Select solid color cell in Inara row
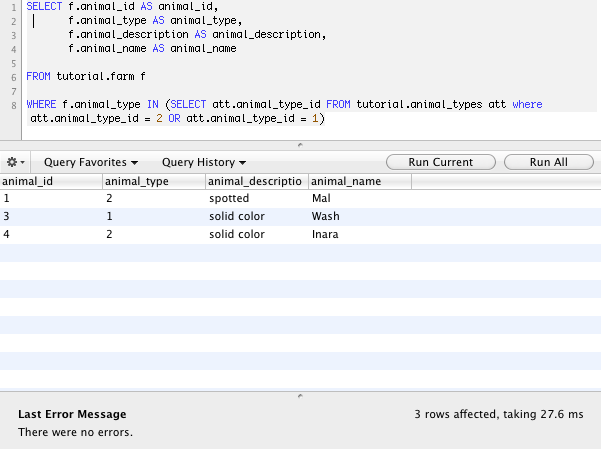 (x=257, y=234)
